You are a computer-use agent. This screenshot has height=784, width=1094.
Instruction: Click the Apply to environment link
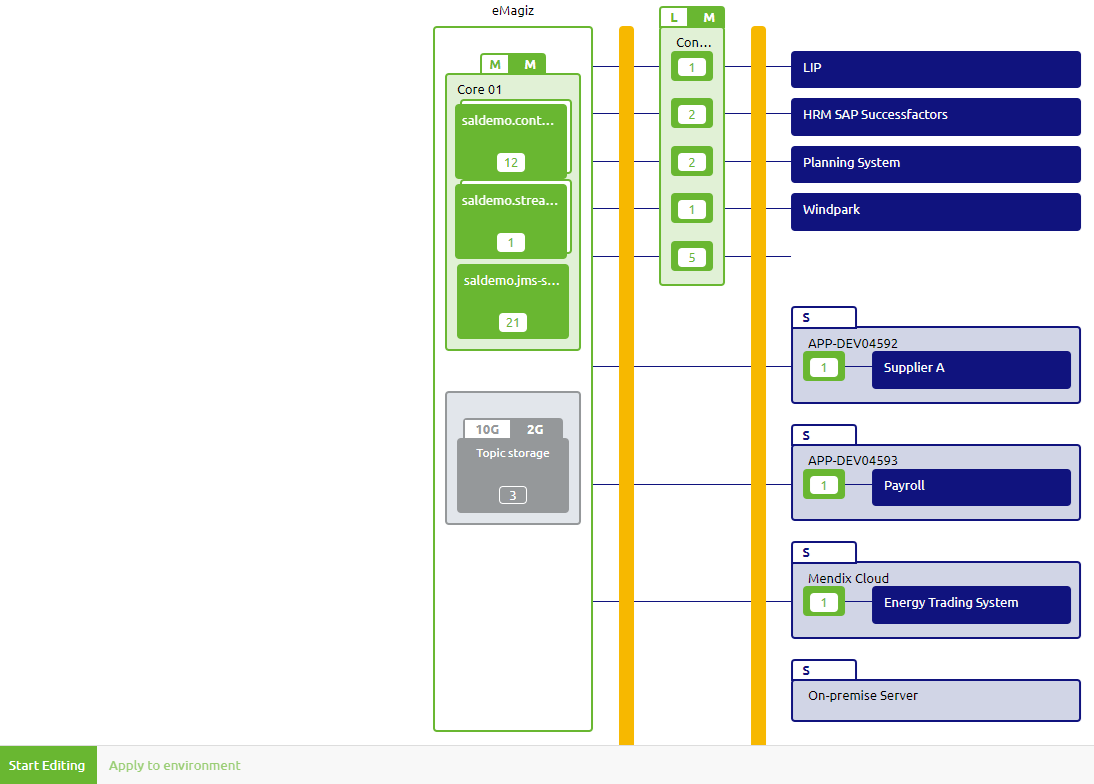click(x=174, y=764)
